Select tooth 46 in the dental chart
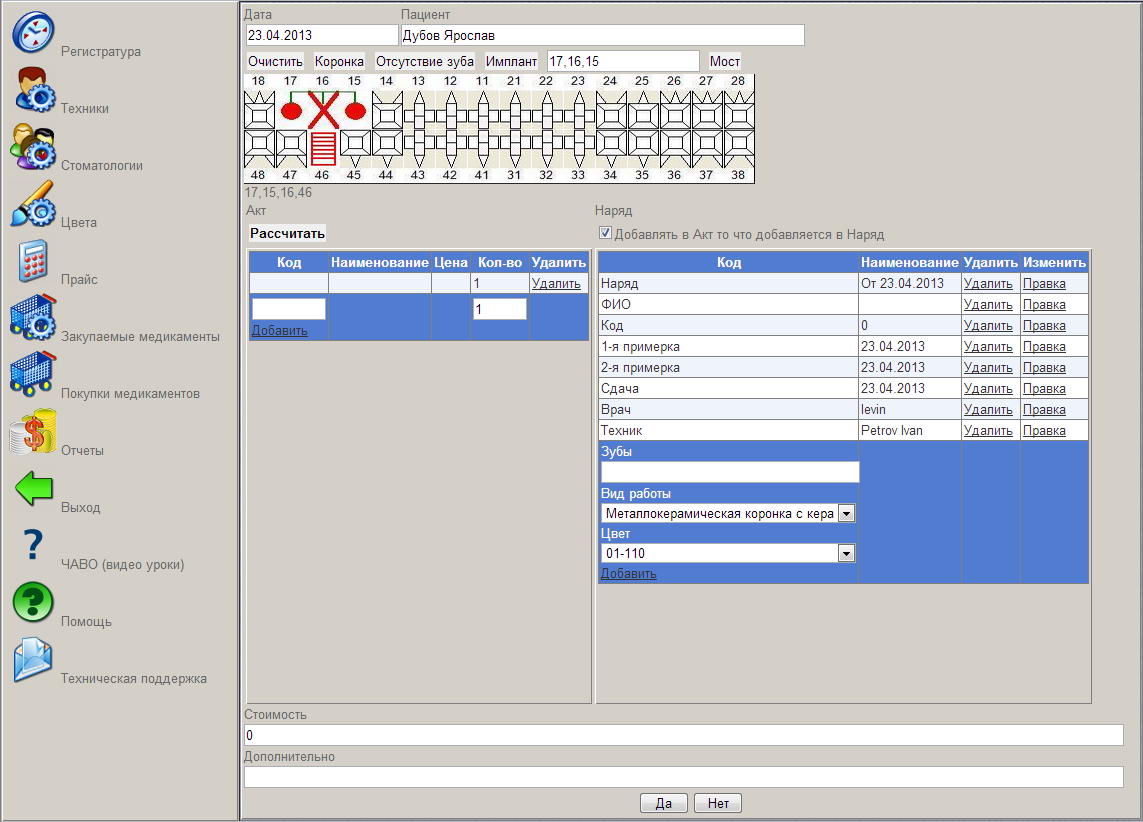Screen dimensions: 1143x822 [x=323, y=147]
